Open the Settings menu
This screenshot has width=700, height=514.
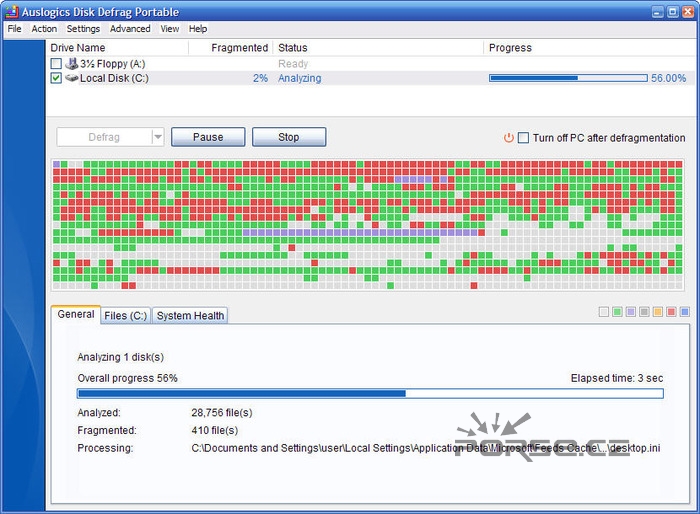pos(83,29)
